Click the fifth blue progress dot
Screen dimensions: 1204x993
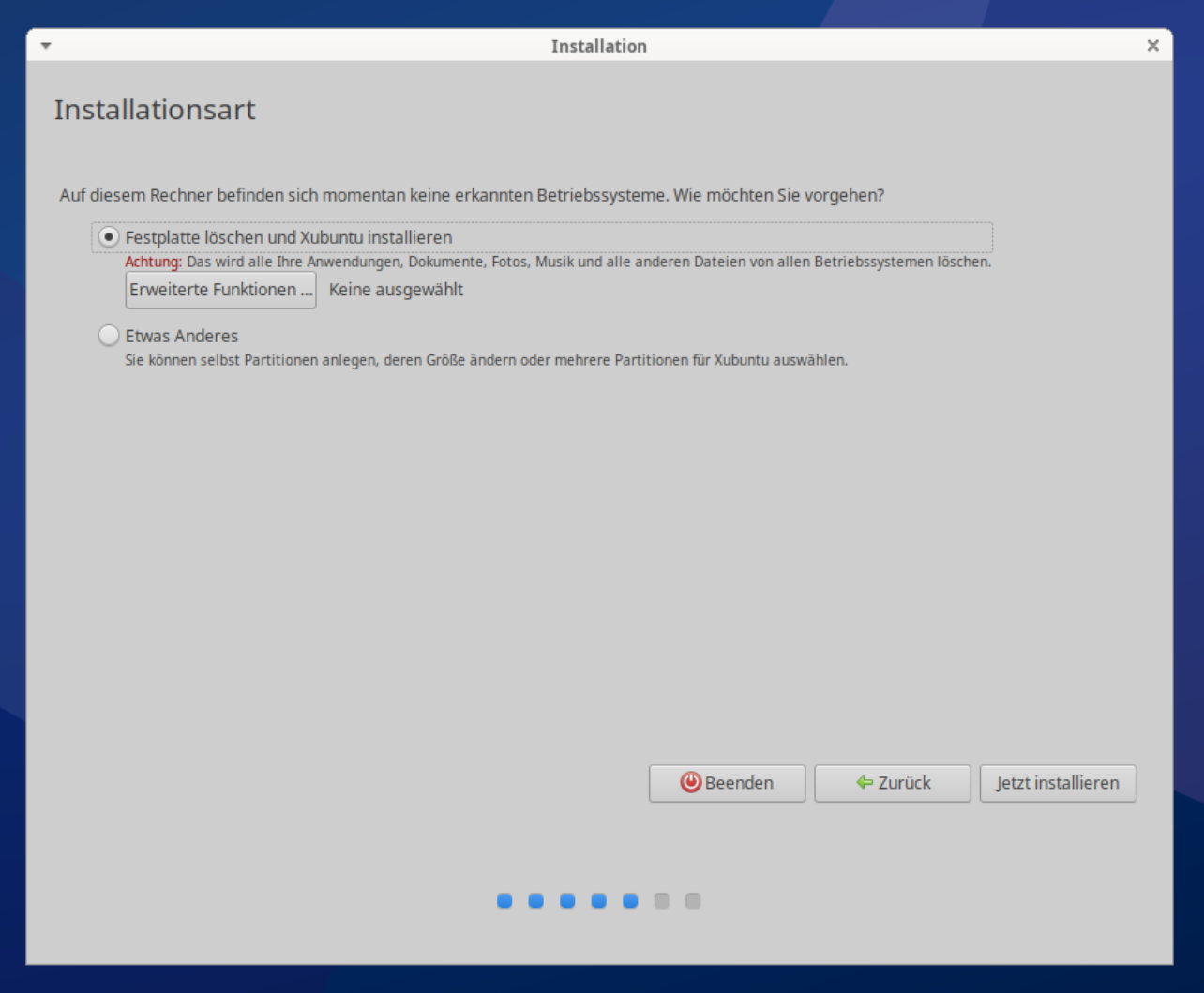point(630,901)
